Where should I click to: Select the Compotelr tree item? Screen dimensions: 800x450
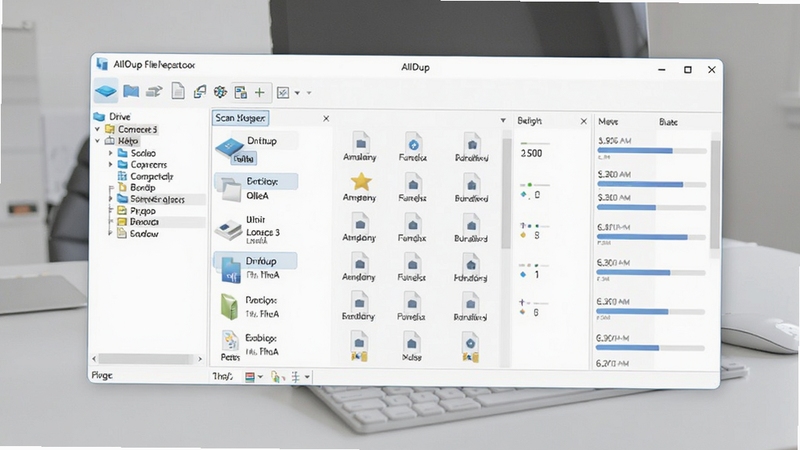point(152,176)
